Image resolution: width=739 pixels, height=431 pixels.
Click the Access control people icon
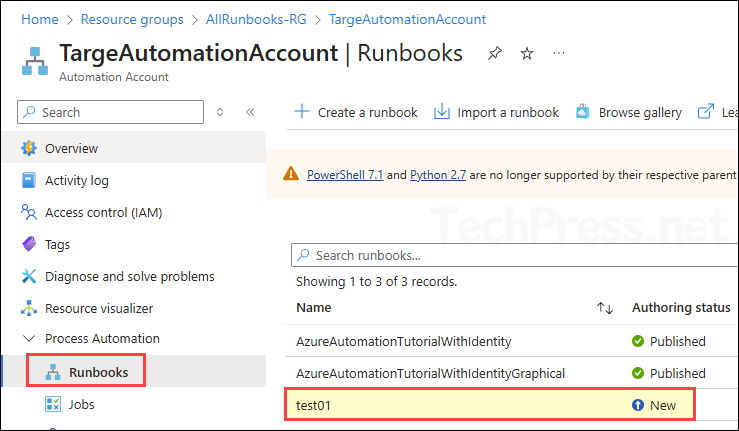pyautogui.click(x=29, y=212)
